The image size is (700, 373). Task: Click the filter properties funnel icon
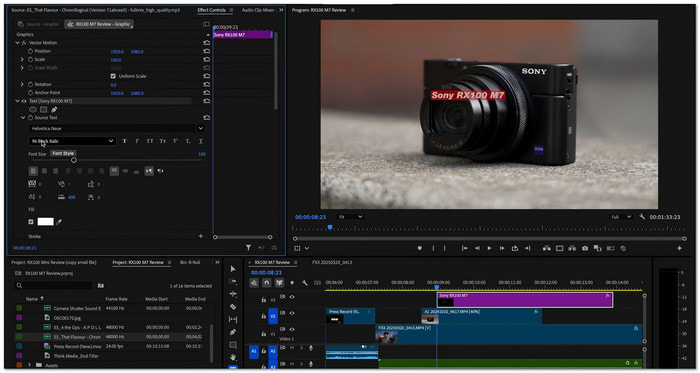coord(248,248)
